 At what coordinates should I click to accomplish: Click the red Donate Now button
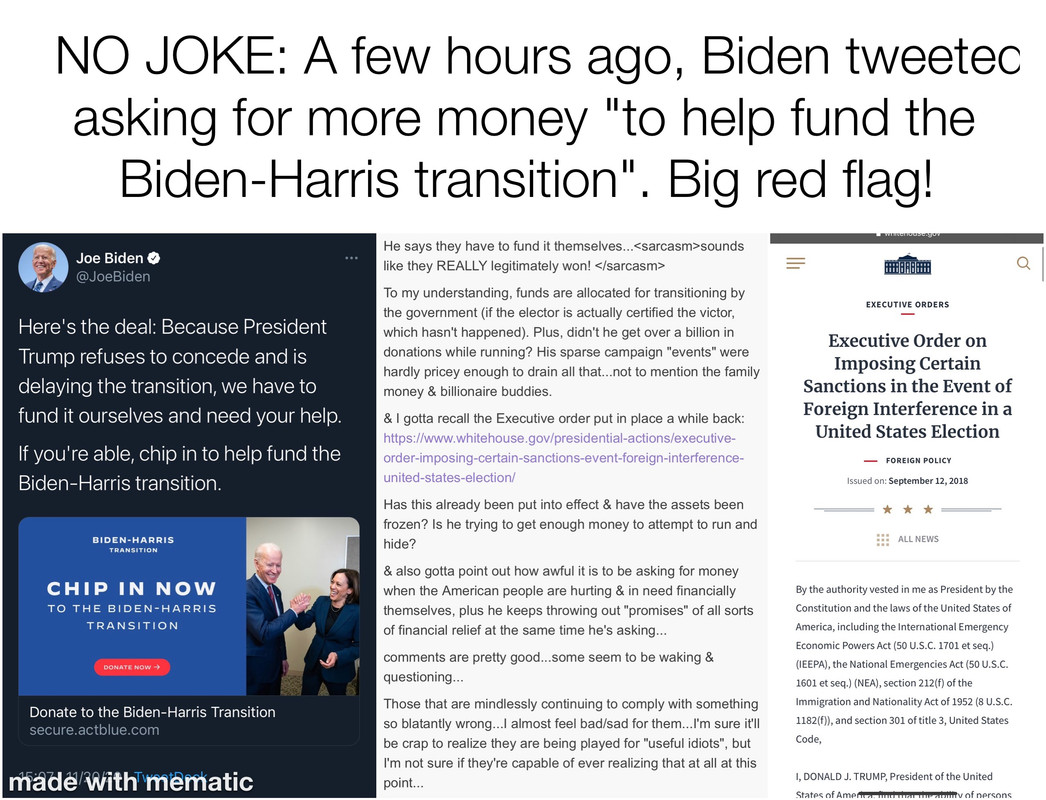pyautogui.click(x=132, y=667)
